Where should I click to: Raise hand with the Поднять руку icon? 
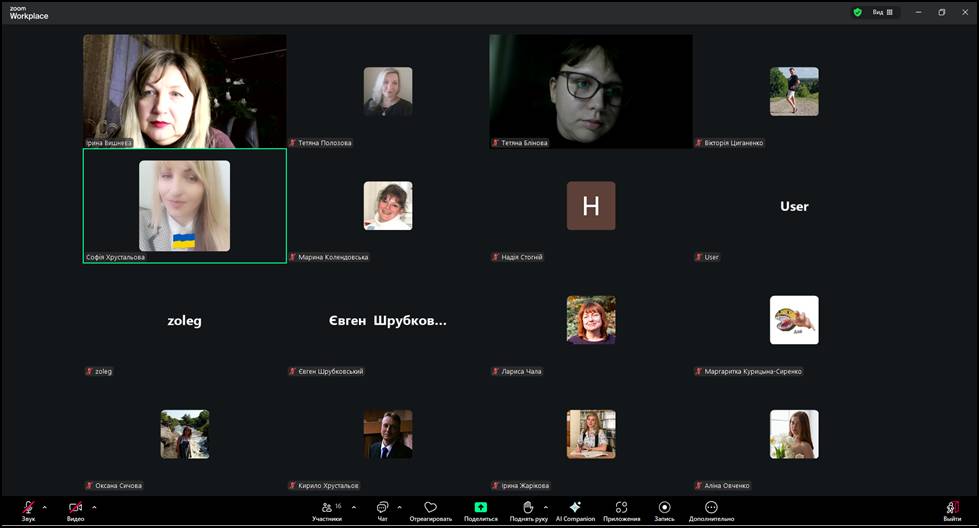pyautogui.click(x=528, y=509)
